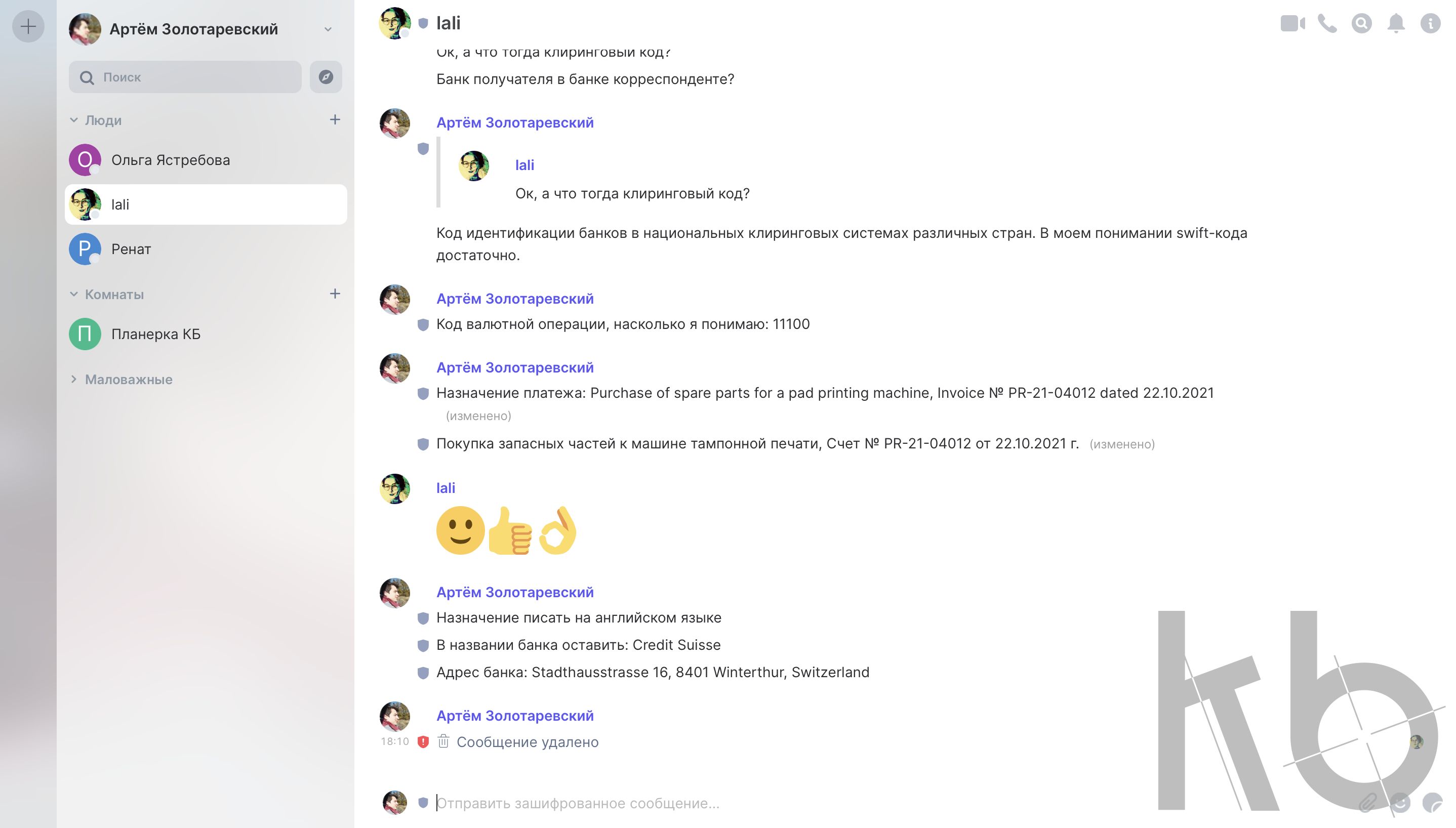Create a new room with Комнаты plus
Viewport: 1456px width, 828px height.
pyautogui.click(x=335, y=294)
